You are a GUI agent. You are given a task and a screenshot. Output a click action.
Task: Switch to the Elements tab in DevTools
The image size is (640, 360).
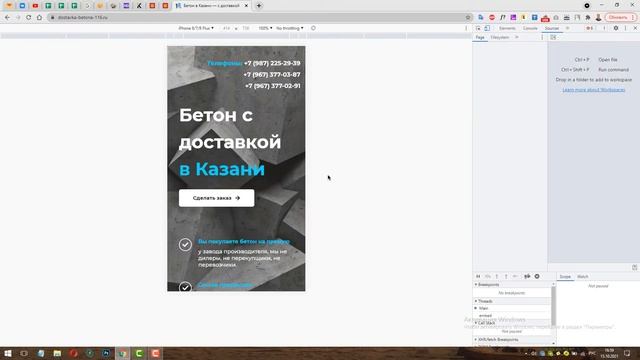pyautogui.click(x=507, y=28)
